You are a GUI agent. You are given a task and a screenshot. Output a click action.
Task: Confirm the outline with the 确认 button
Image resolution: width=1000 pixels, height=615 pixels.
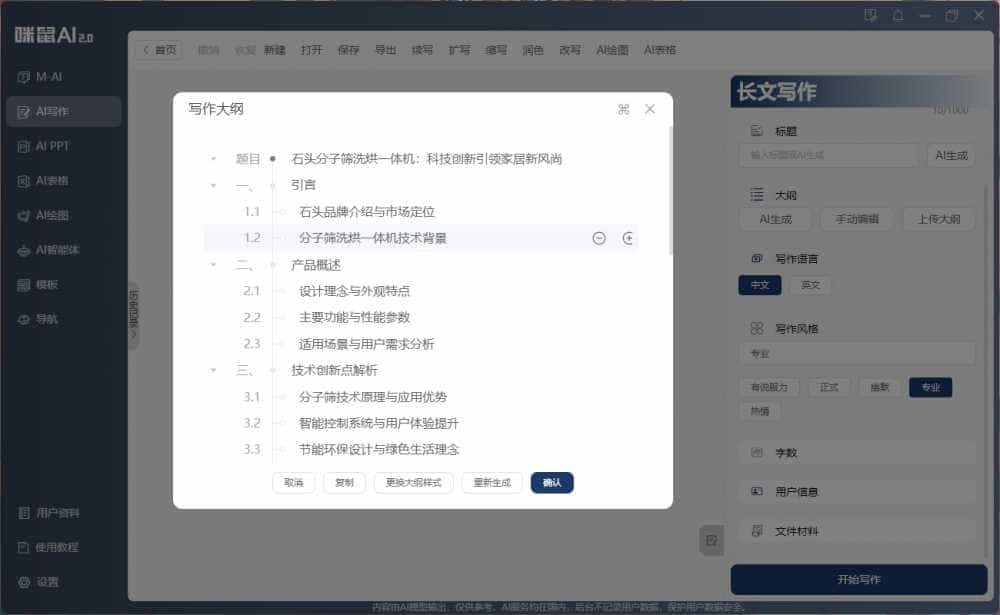point(551,481)
